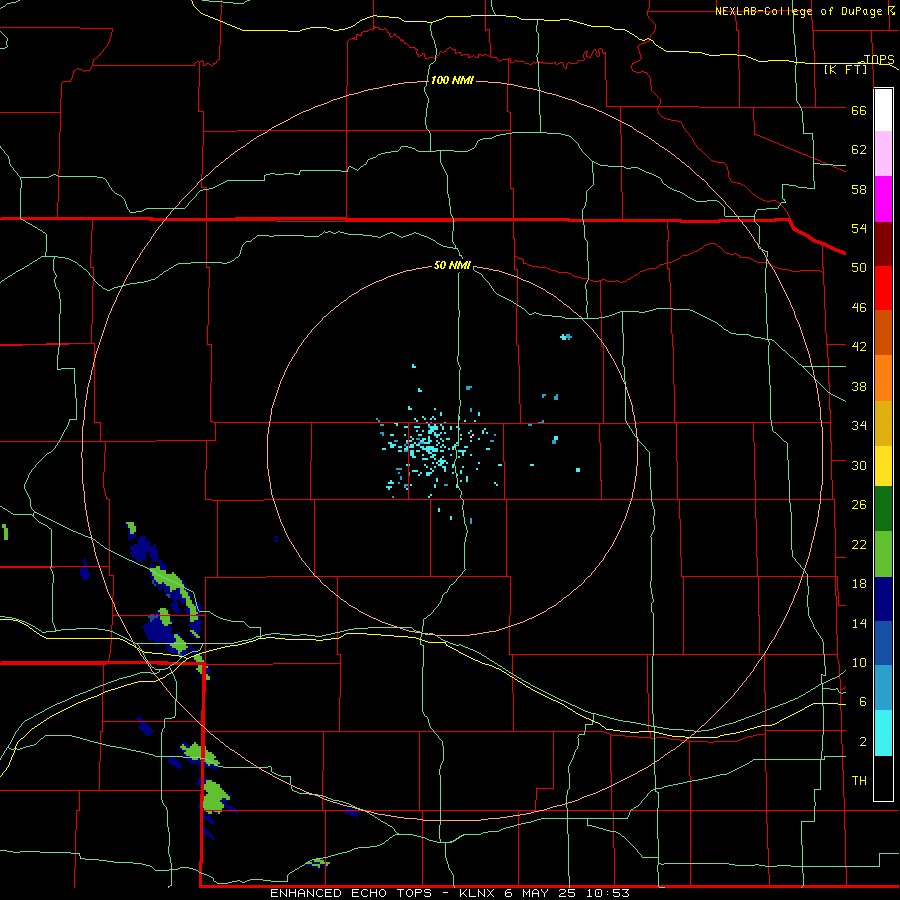Click the 'NEXLAB-College of DuPage' credit text
900x900 pixels.
click(x=801, y=11)
